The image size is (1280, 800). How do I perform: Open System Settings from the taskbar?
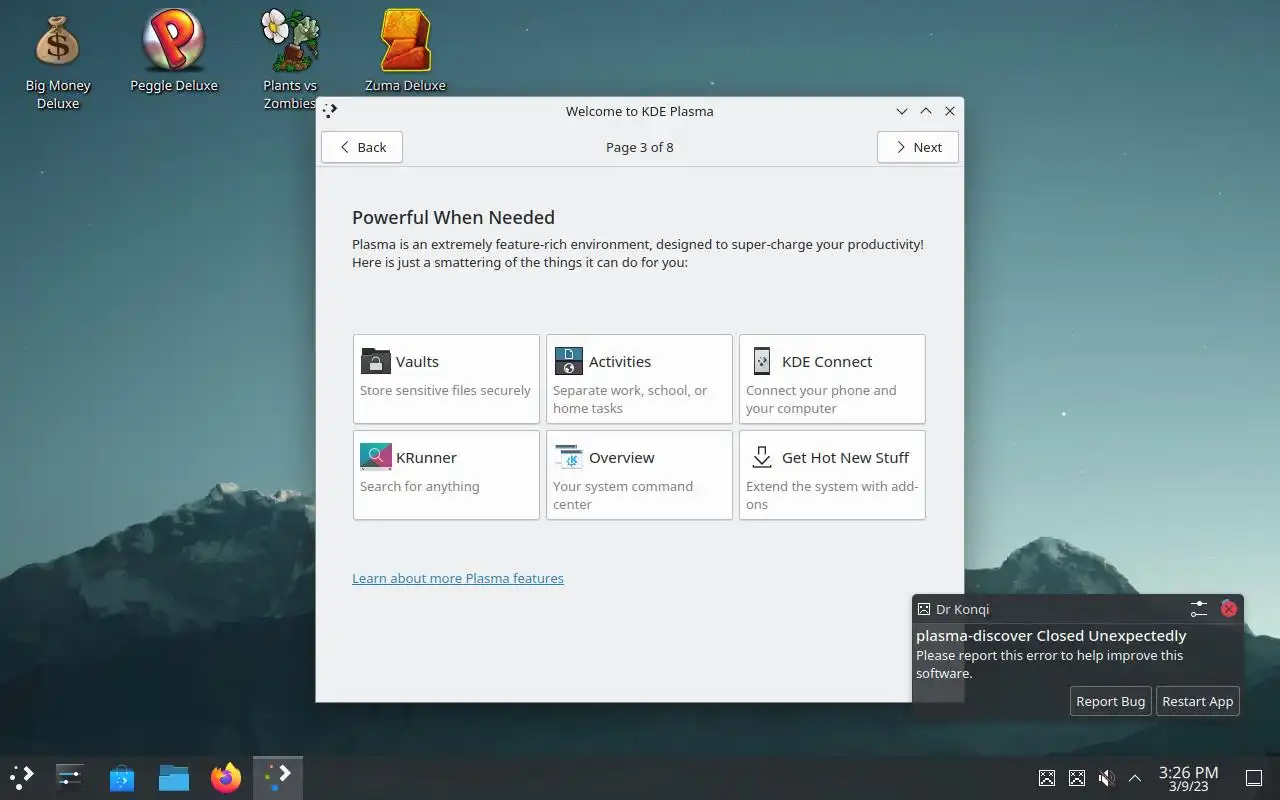point(70,777)
